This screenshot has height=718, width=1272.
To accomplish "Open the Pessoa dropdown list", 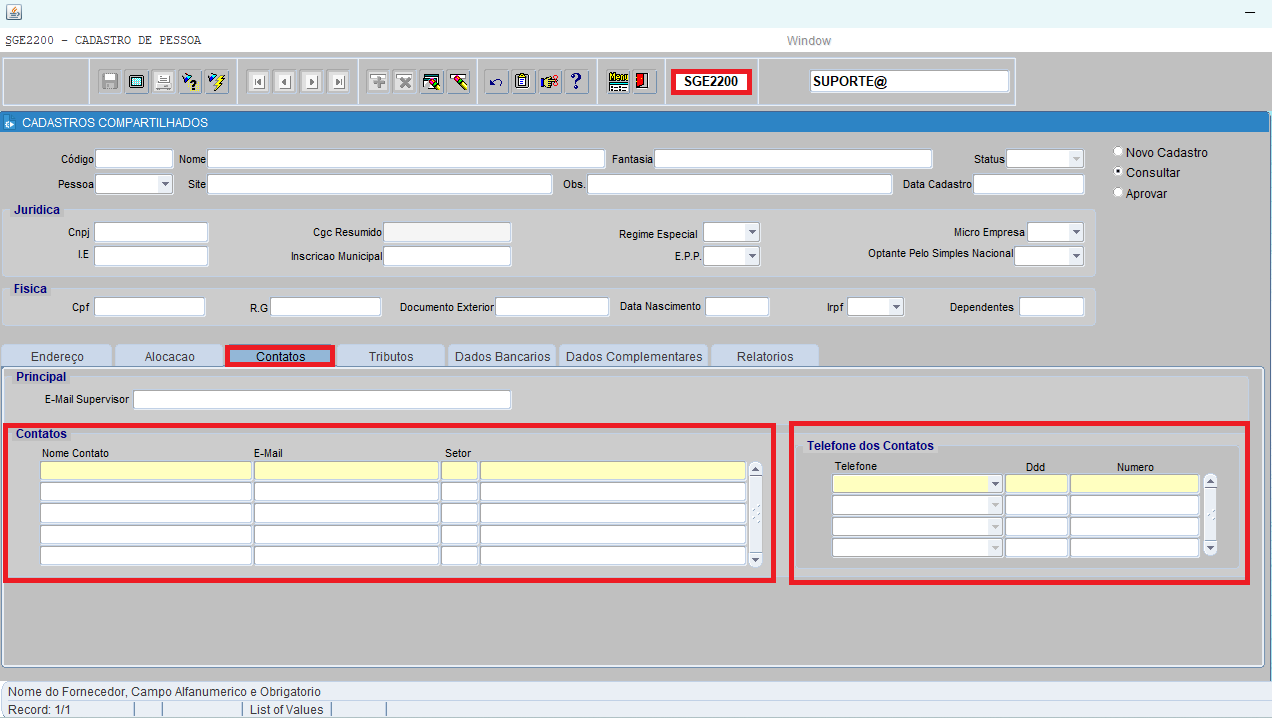I will point(164,185).
